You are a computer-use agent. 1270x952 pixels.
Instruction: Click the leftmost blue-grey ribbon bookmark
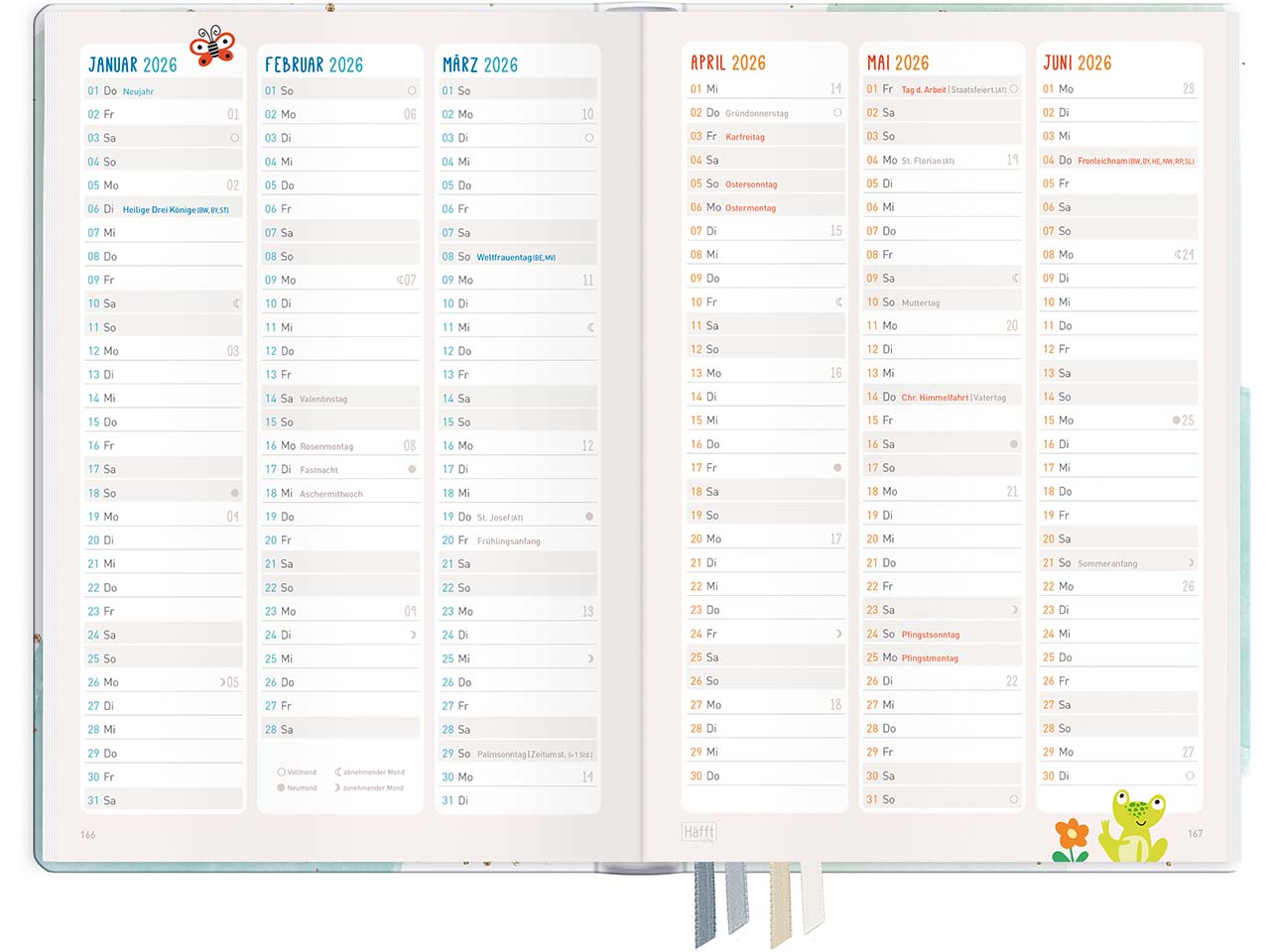(x=705, y=902)
